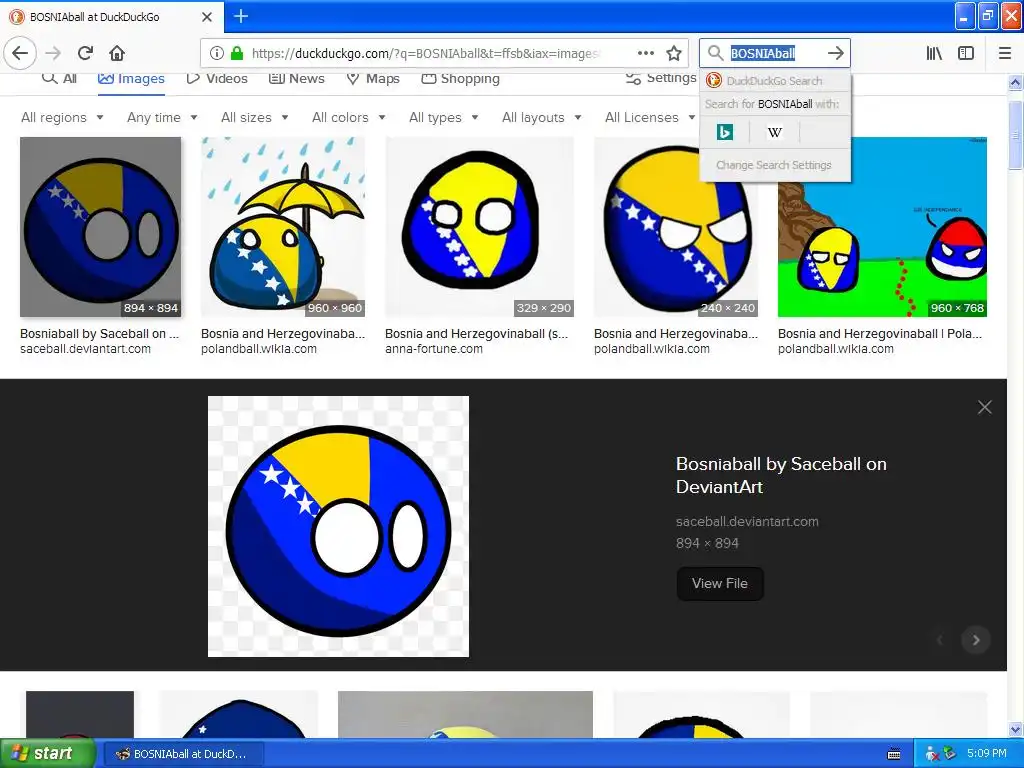Viewport: 1024px width, 768px height.
Task: Open the 894 × 894 Bosniaball thumbnail
Action: (101, 227)
